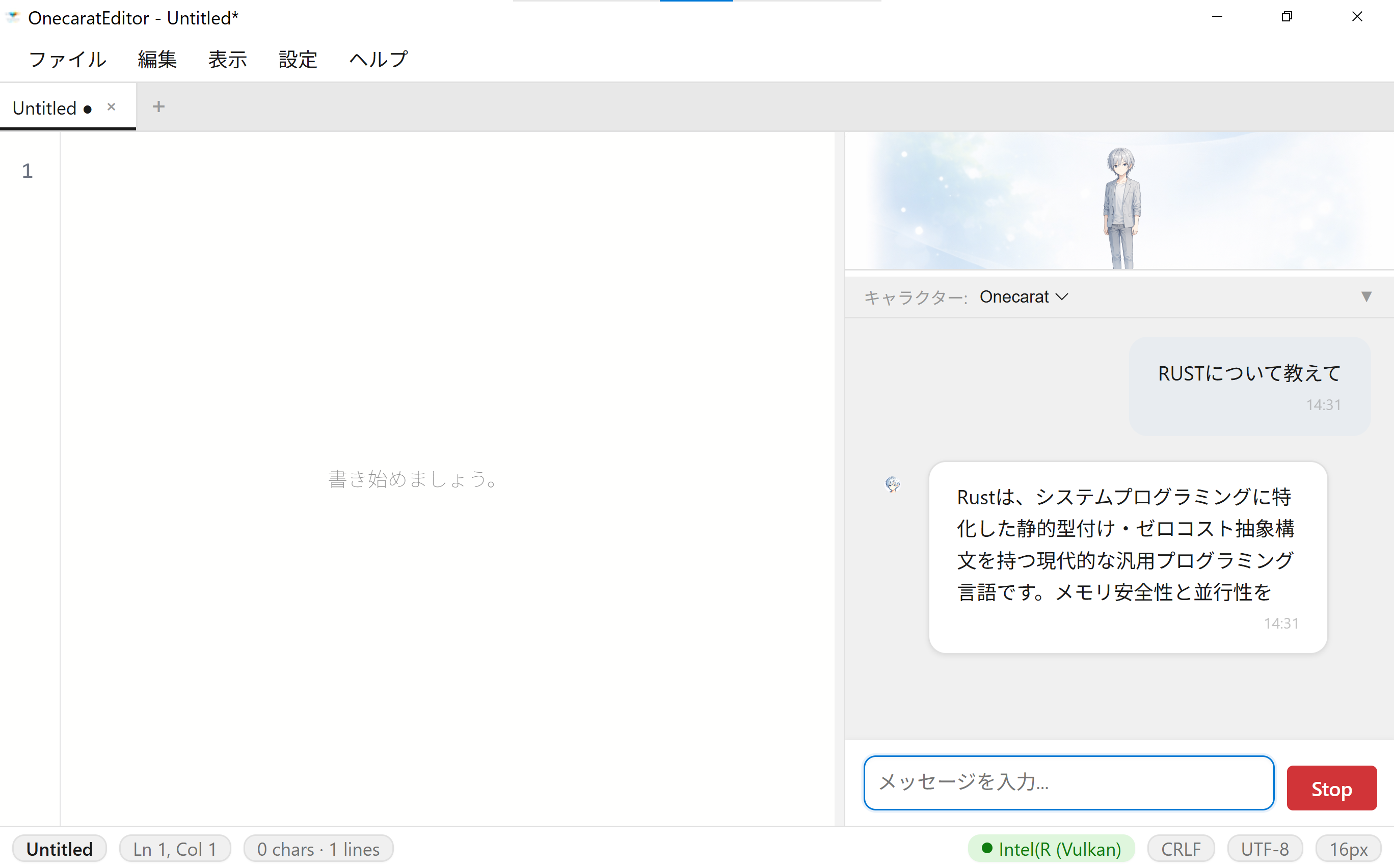
Task: Toggle the Intel(R) Vulkan GPU status indicator
Action: (x=1052, y=849)
